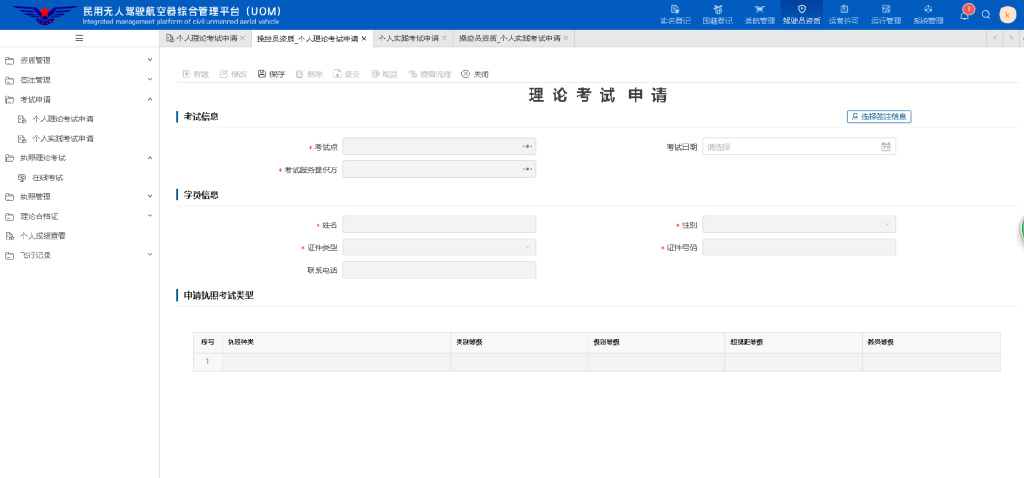The height and width of the screenshot is (478, 1024).
Task: Click the 考试日期 date field
Action: click(x=799, y=147)
